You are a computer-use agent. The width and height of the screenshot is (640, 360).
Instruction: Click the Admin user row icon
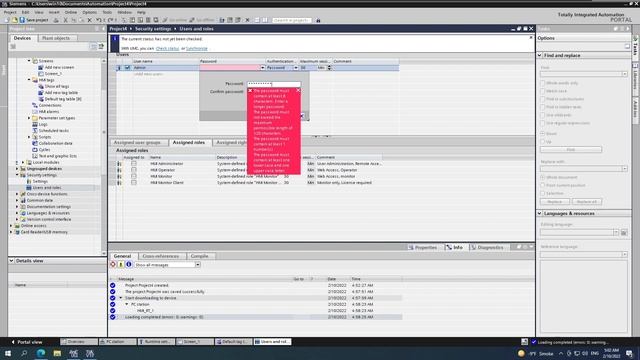coord(119,68)
